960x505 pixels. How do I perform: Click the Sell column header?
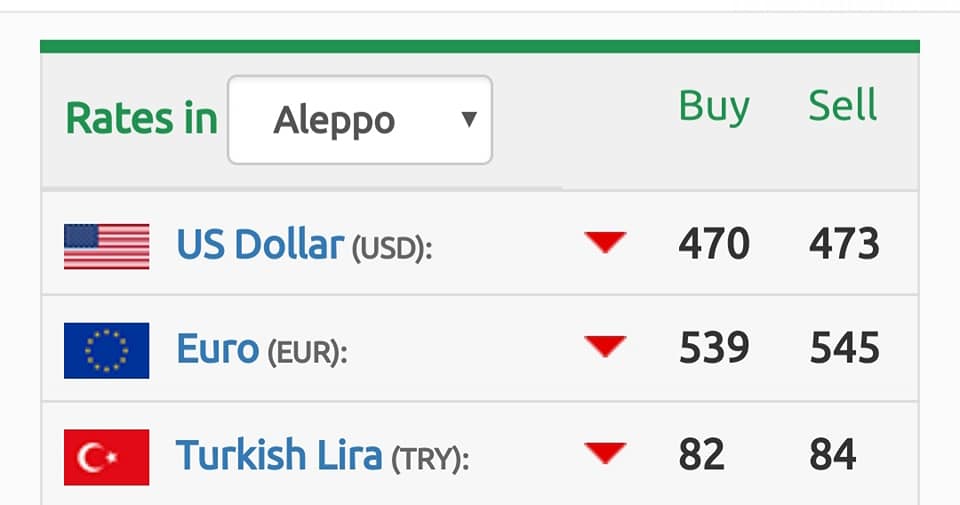coord(843,105)
